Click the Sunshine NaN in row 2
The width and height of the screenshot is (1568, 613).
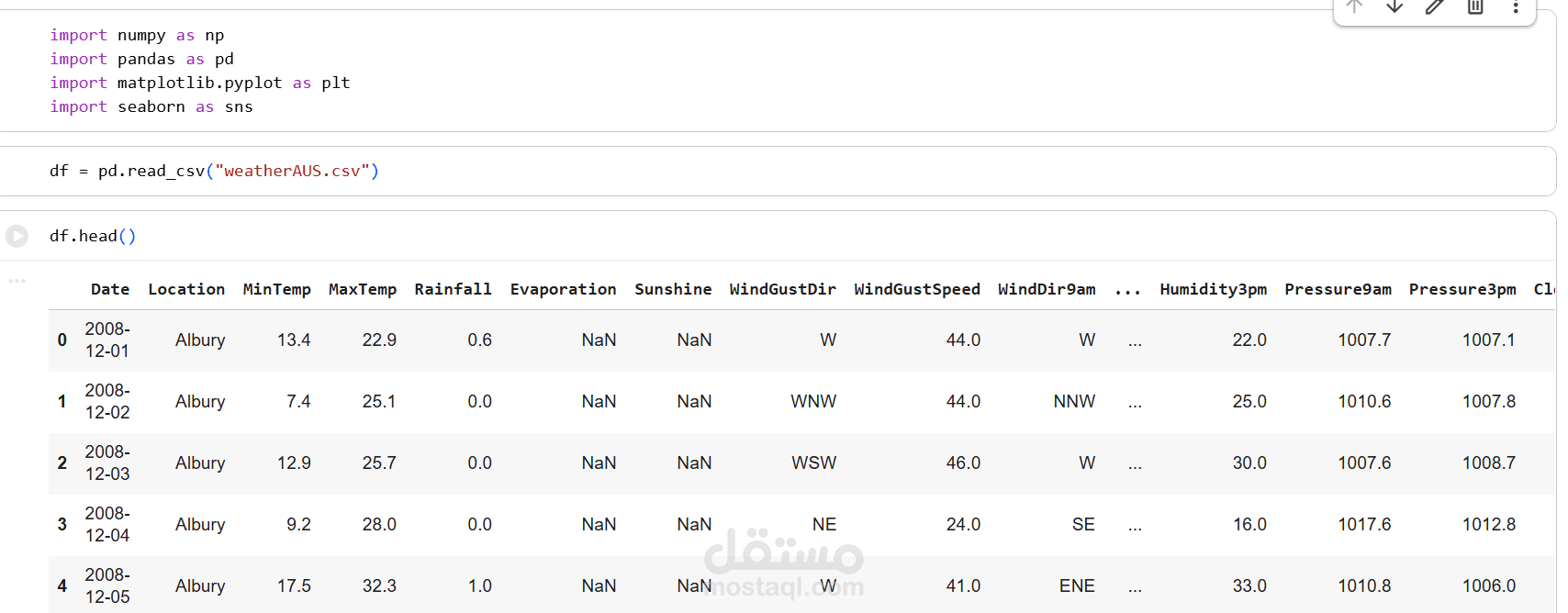pos(694,463)
